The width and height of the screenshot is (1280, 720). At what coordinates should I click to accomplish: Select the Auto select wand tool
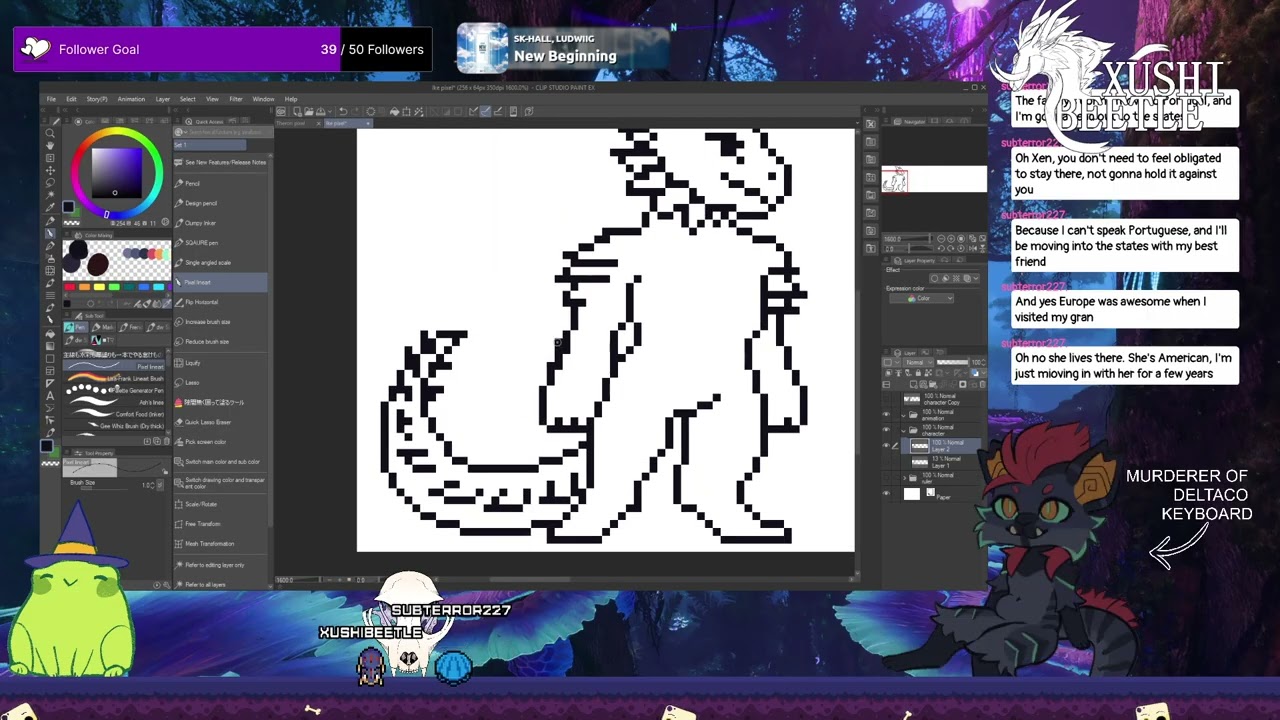coord(50,195)
